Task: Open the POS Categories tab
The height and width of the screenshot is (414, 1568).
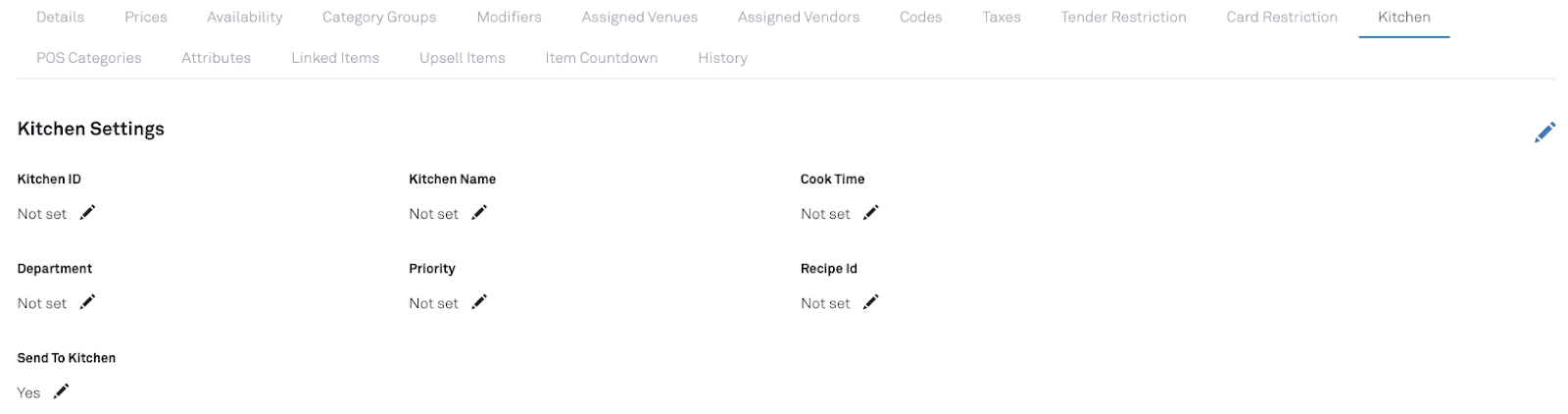Action: coord(89,58)
